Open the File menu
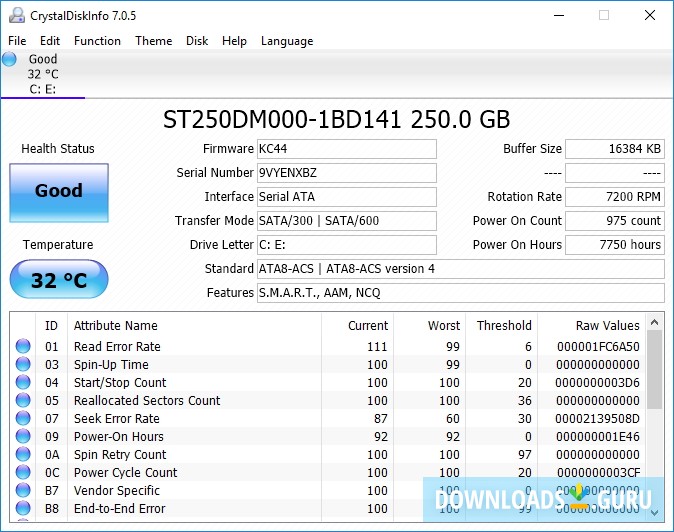Viewport: 674px width, 532px height. 17,41
